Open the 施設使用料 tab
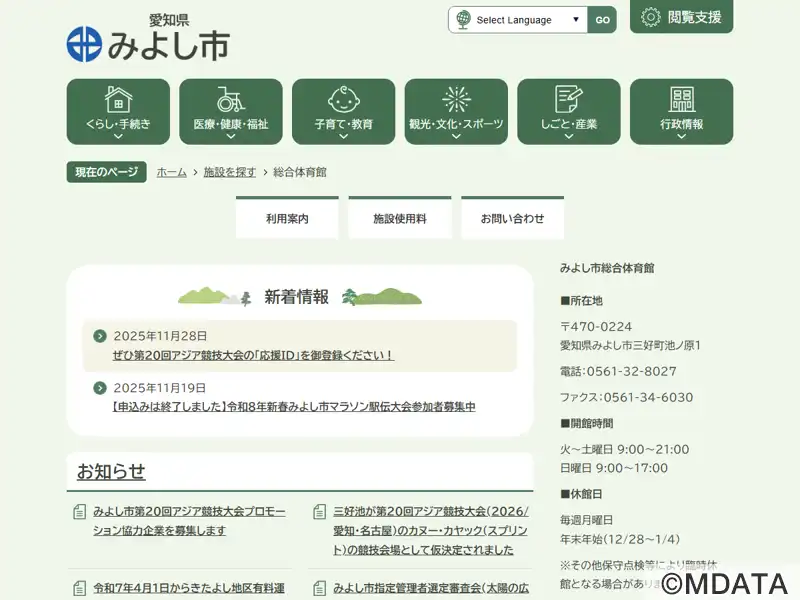Viewport: 800px width, 600px height. tap(400, 218)
